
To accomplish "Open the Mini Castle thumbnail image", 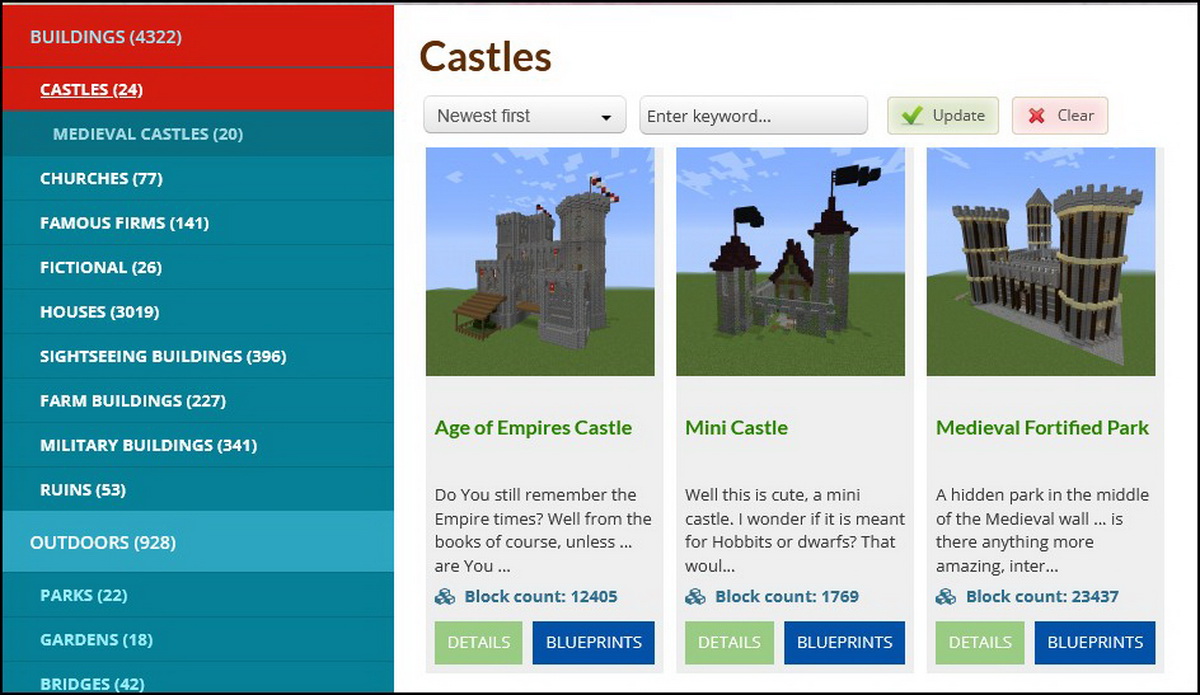I will pos(791,262).
